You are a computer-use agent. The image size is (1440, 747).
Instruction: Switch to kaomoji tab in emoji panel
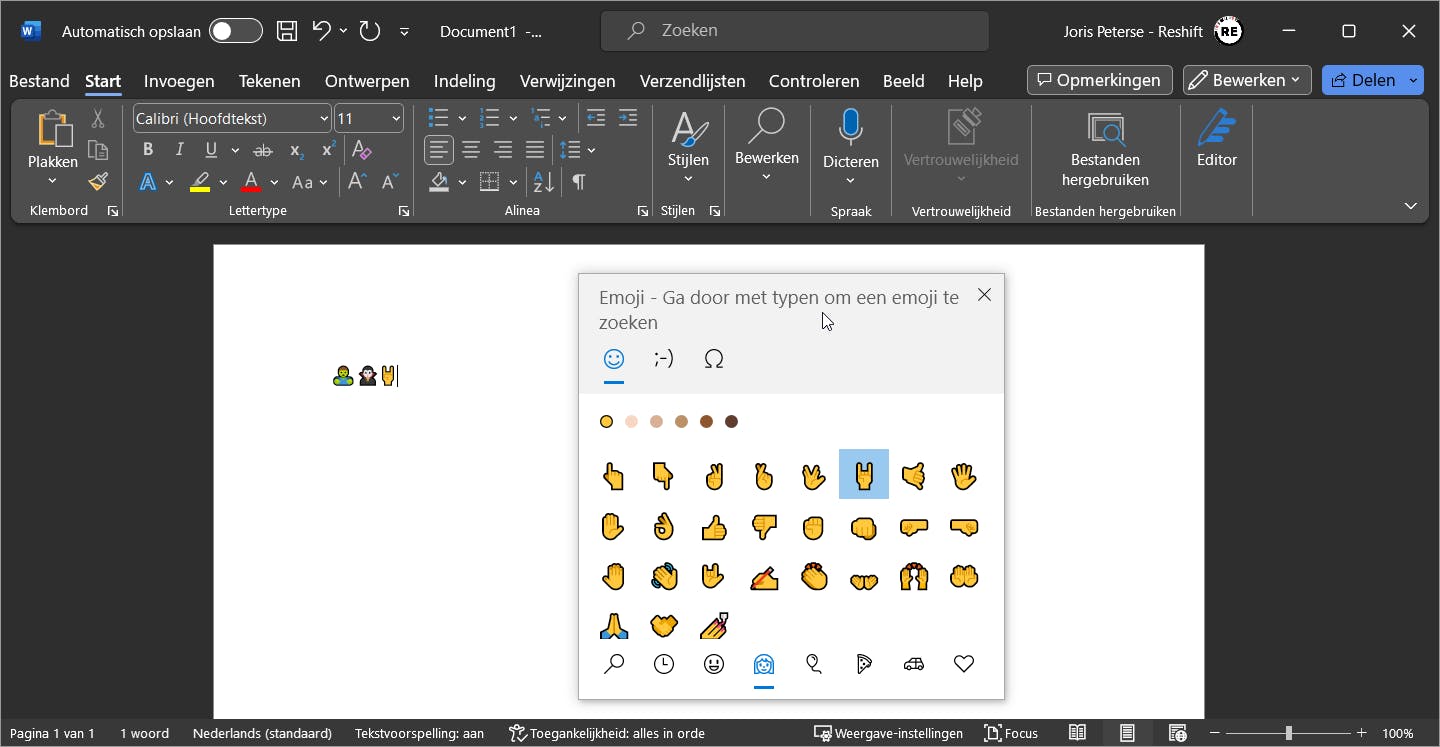point(664,359)
